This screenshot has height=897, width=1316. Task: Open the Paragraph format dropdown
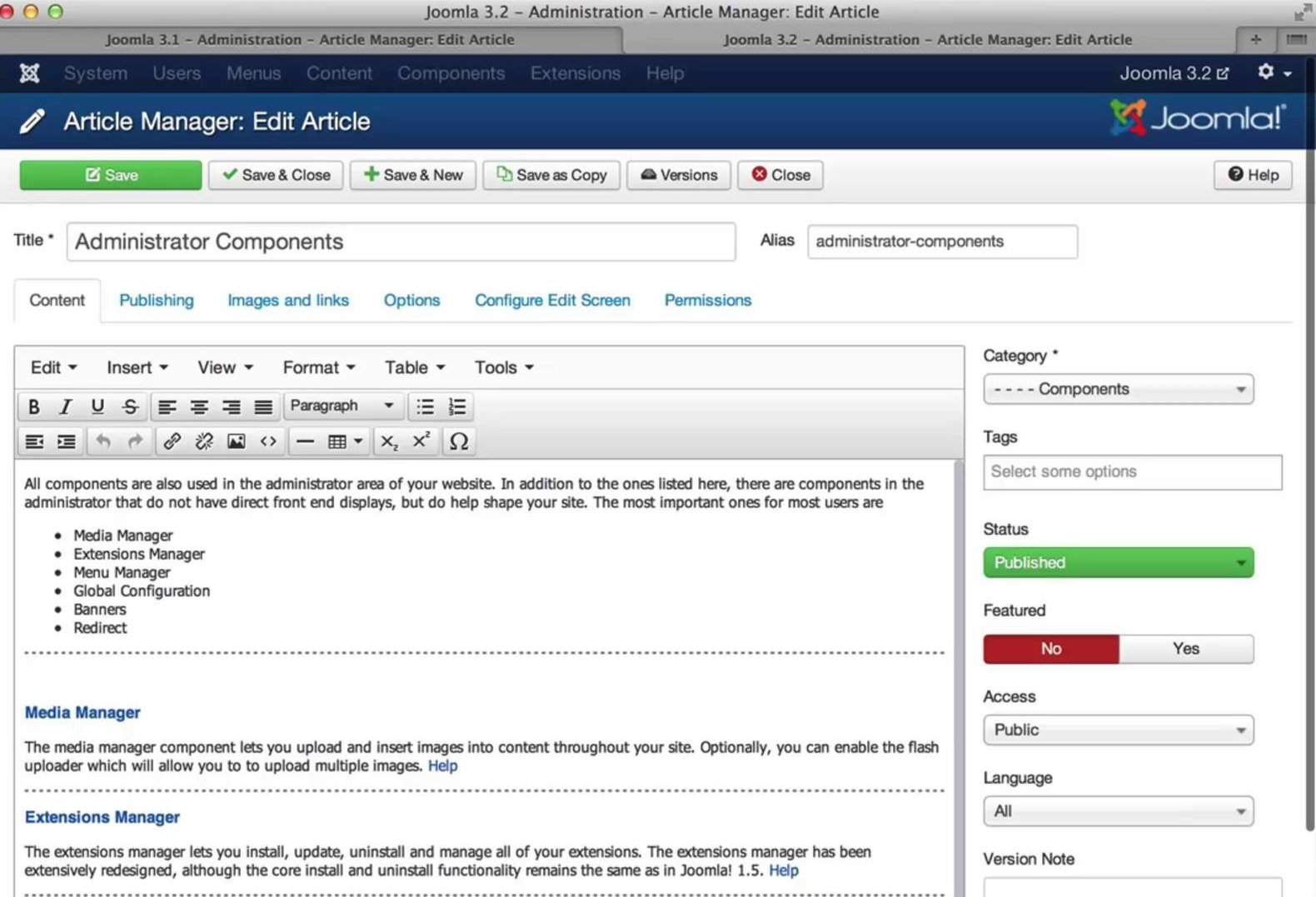coord(341,406)
